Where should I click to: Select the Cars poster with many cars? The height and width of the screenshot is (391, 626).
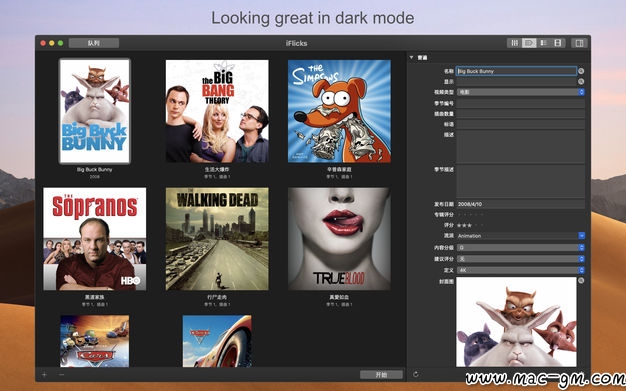tap(95, 341)
